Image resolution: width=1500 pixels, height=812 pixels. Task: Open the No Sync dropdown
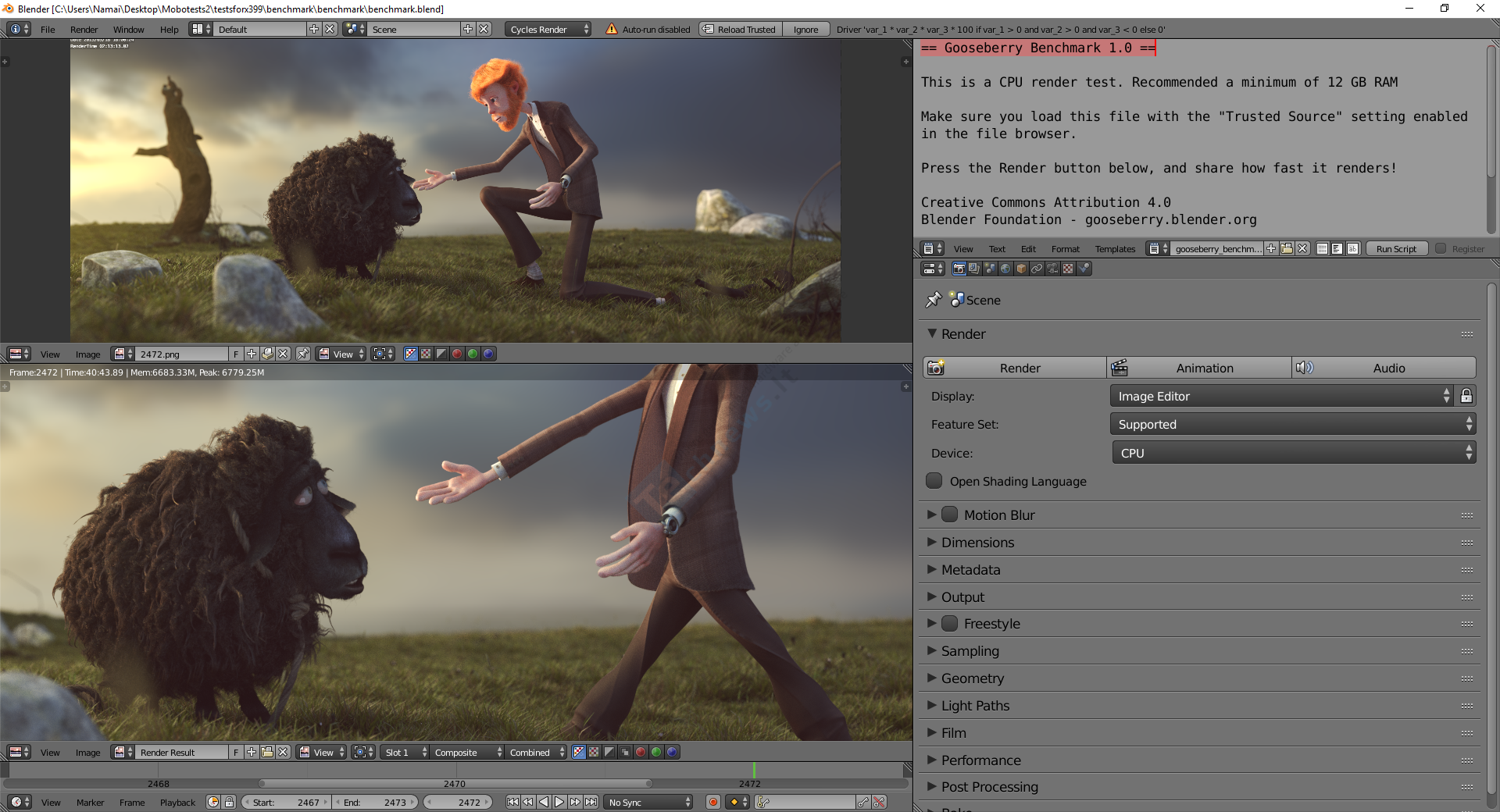coord(649,802)
